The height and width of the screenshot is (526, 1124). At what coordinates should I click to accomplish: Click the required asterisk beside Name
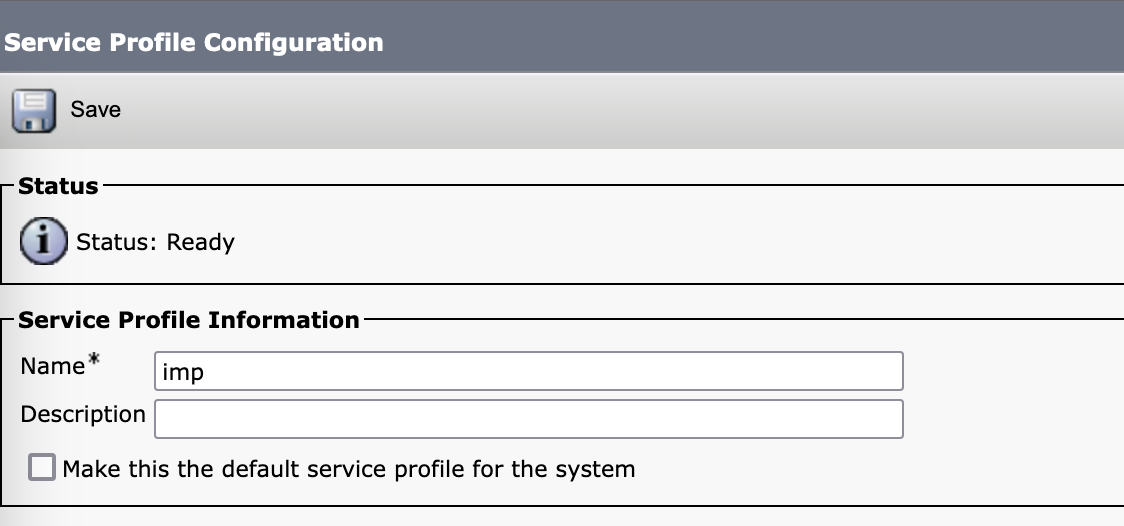tap(95, 361)
